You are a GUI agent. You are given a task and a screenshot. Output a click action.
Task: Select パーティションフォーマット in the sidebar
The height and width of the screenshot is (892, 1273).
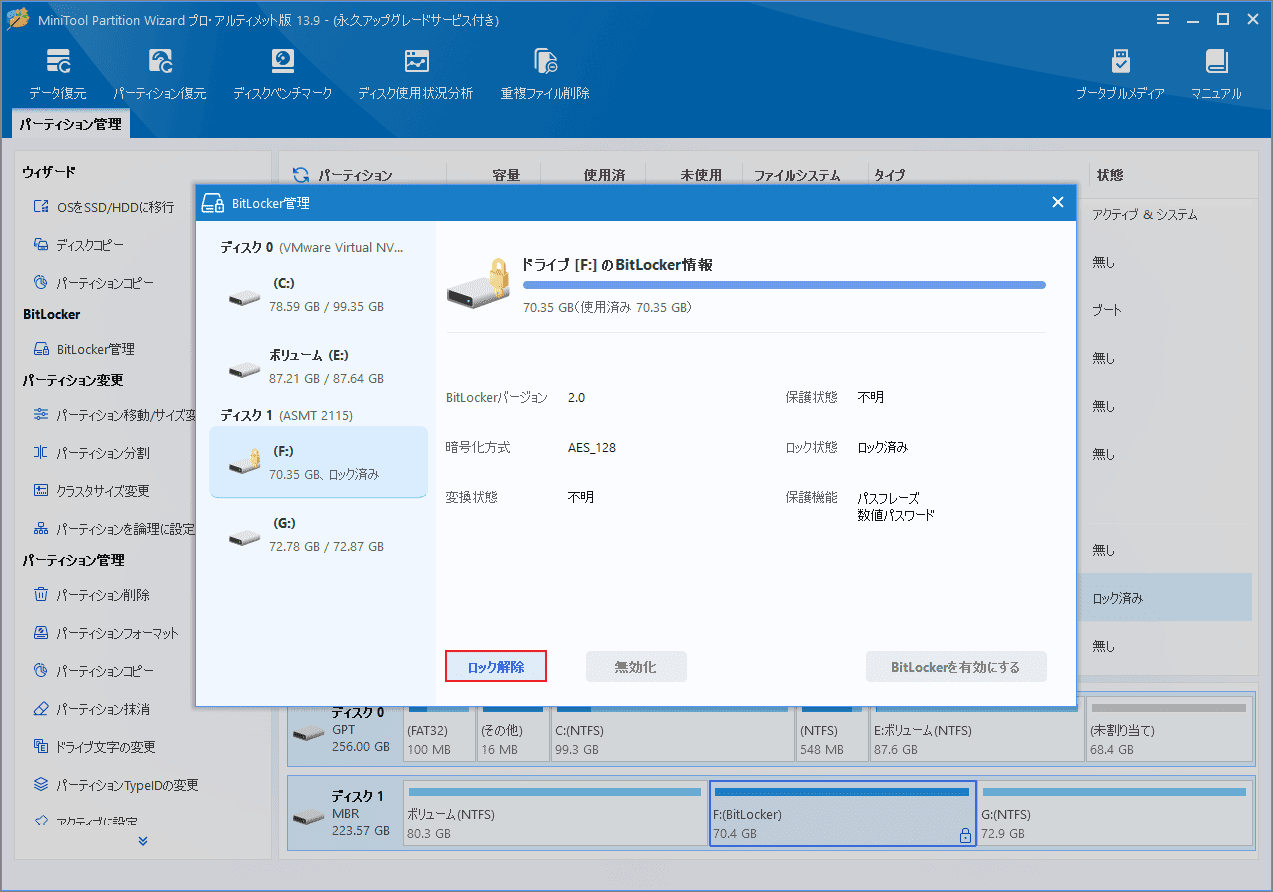click(106, 633)
